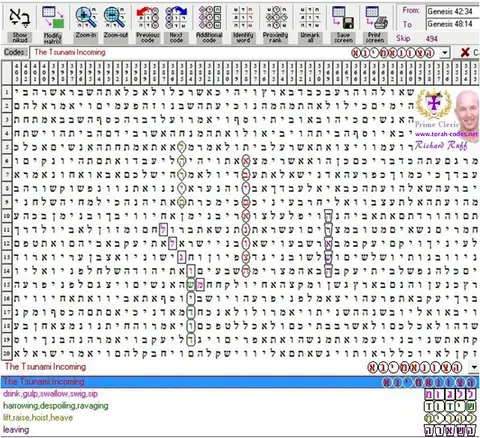Click the www.torah-codes.net link
The height and width of the screenshot is (438, 480).
click(x=446, y=134)
